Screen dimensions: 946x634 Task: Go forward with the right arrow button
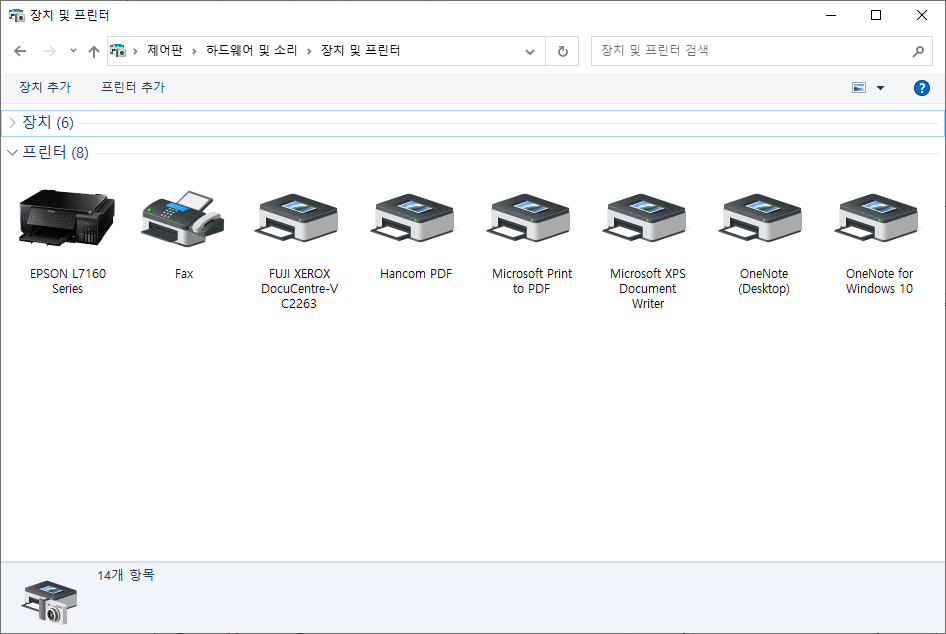pyautogui.click(x=50, y=51)
